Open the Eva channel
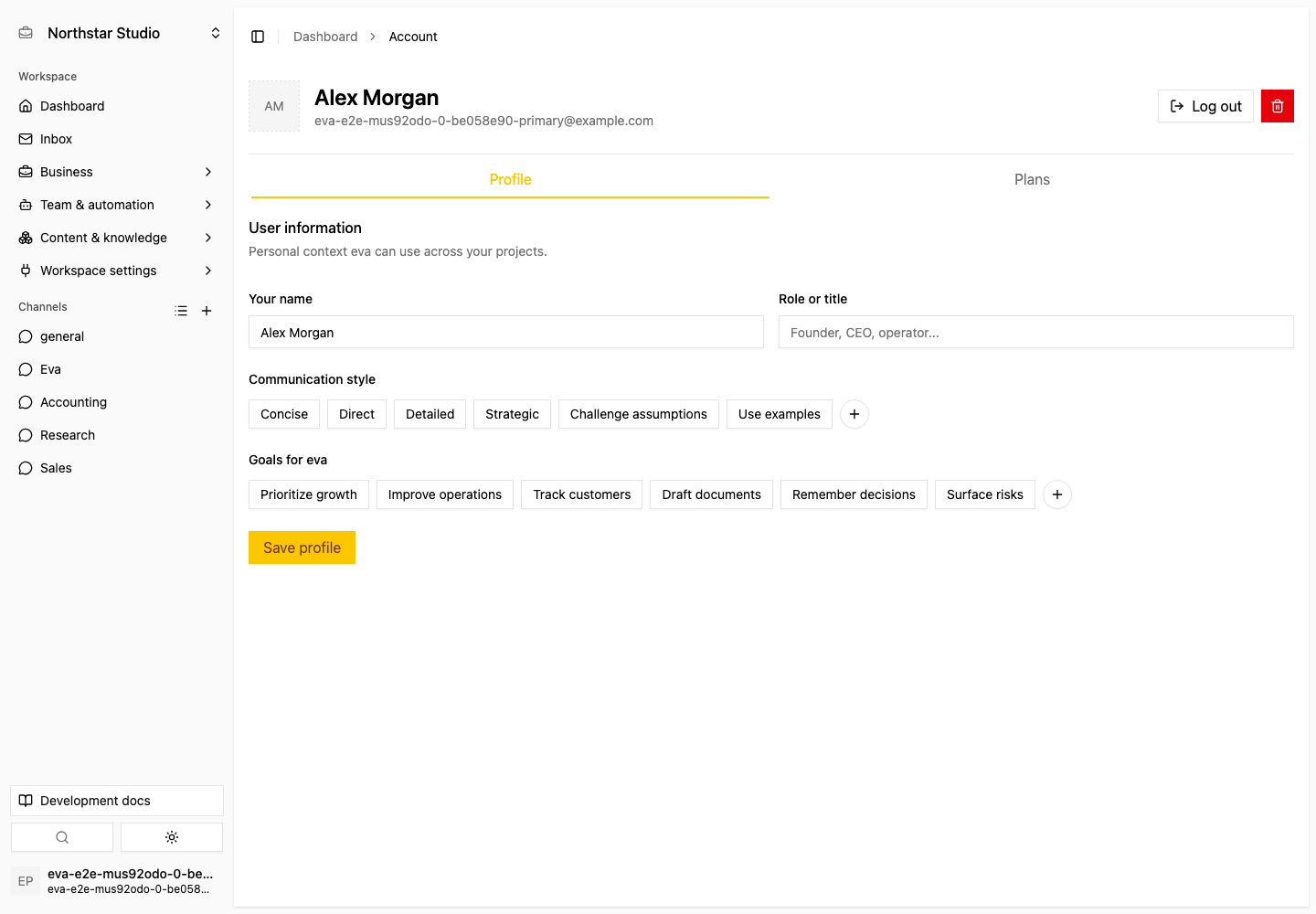The width and height of the screenshot is (1316, 914). (117, 369)
